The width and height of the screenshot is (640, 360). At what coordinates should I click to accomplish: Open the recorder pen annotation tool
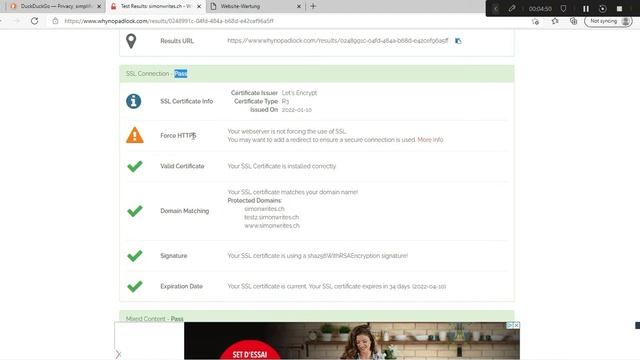(512, 9)
